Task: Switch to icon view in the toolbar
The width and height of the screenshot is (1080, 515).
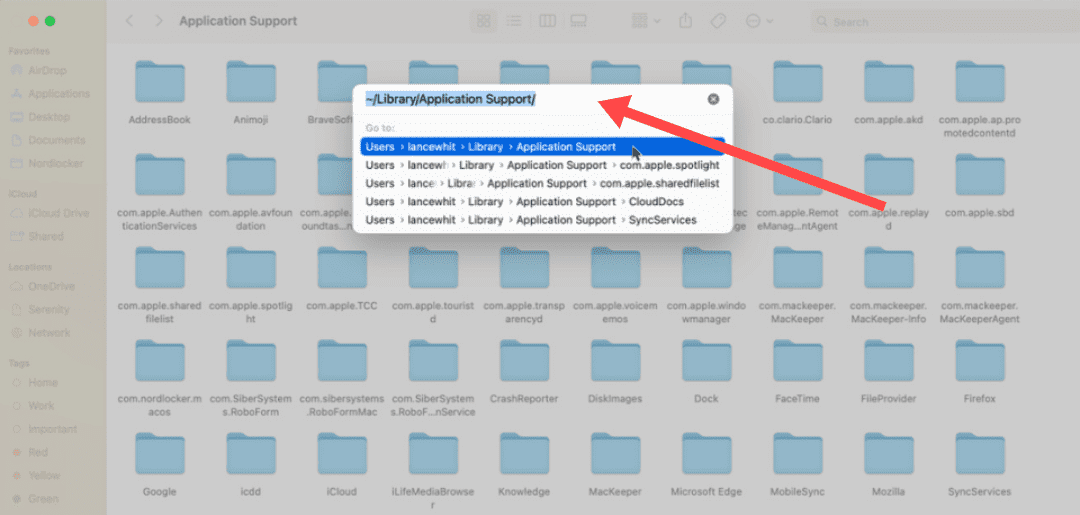Action: (x=484, y=21)
